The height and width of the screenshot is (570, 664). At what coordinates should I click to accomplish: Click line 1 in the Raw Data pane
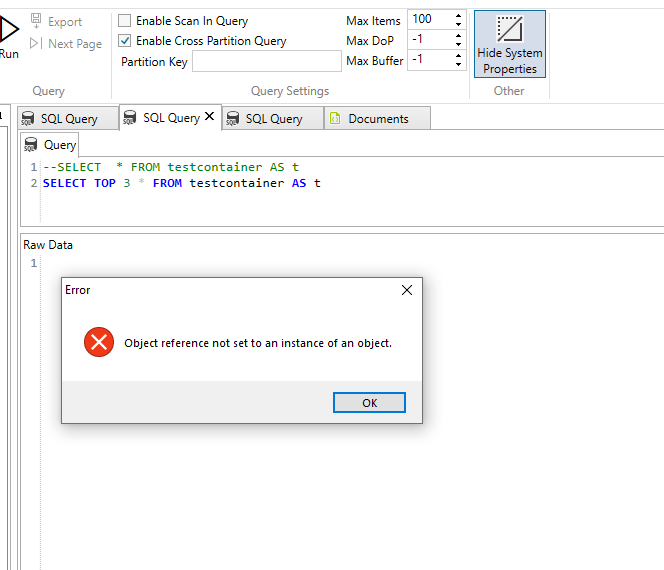tap(34, 263)
